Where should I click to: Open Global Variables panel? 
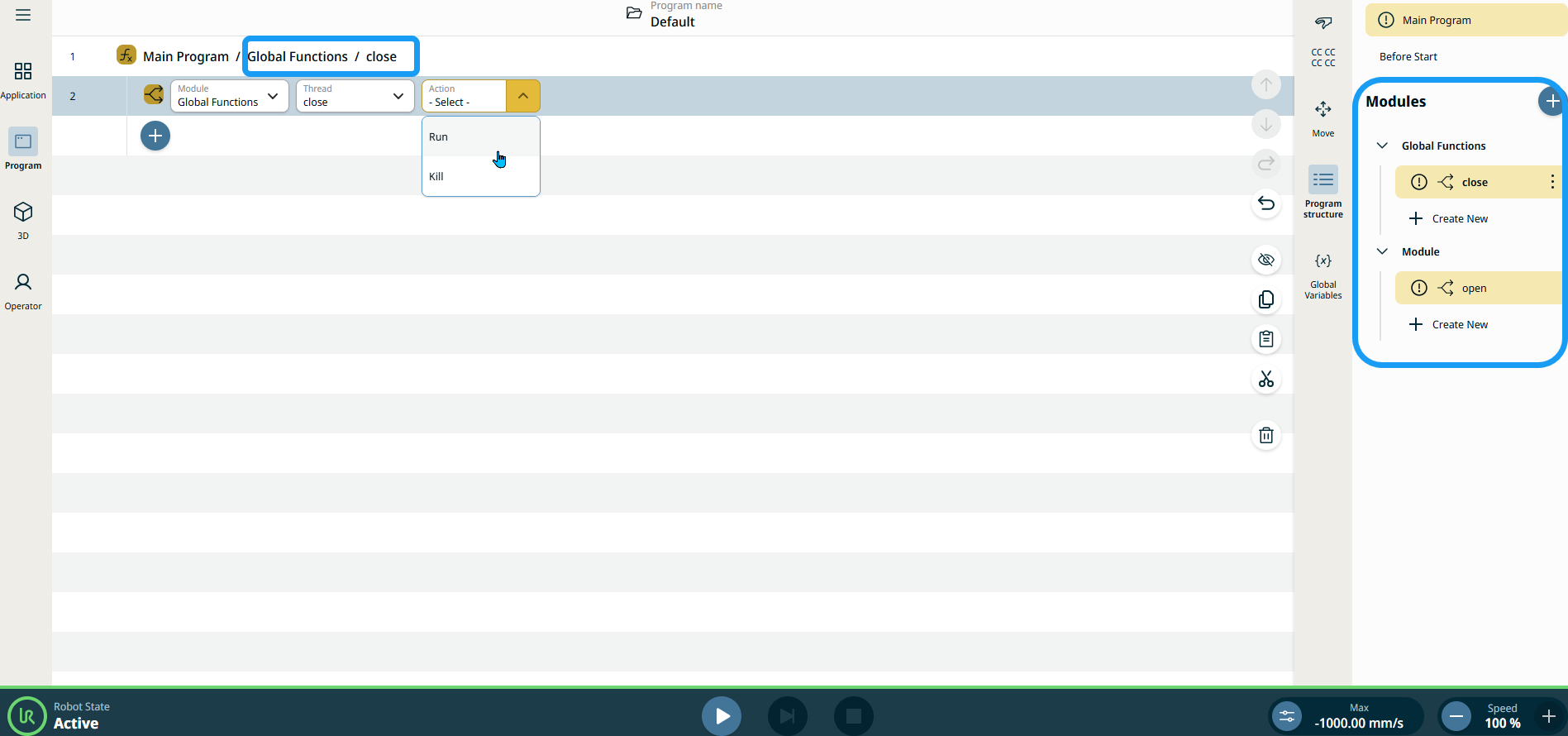[x=1323, y=275]
